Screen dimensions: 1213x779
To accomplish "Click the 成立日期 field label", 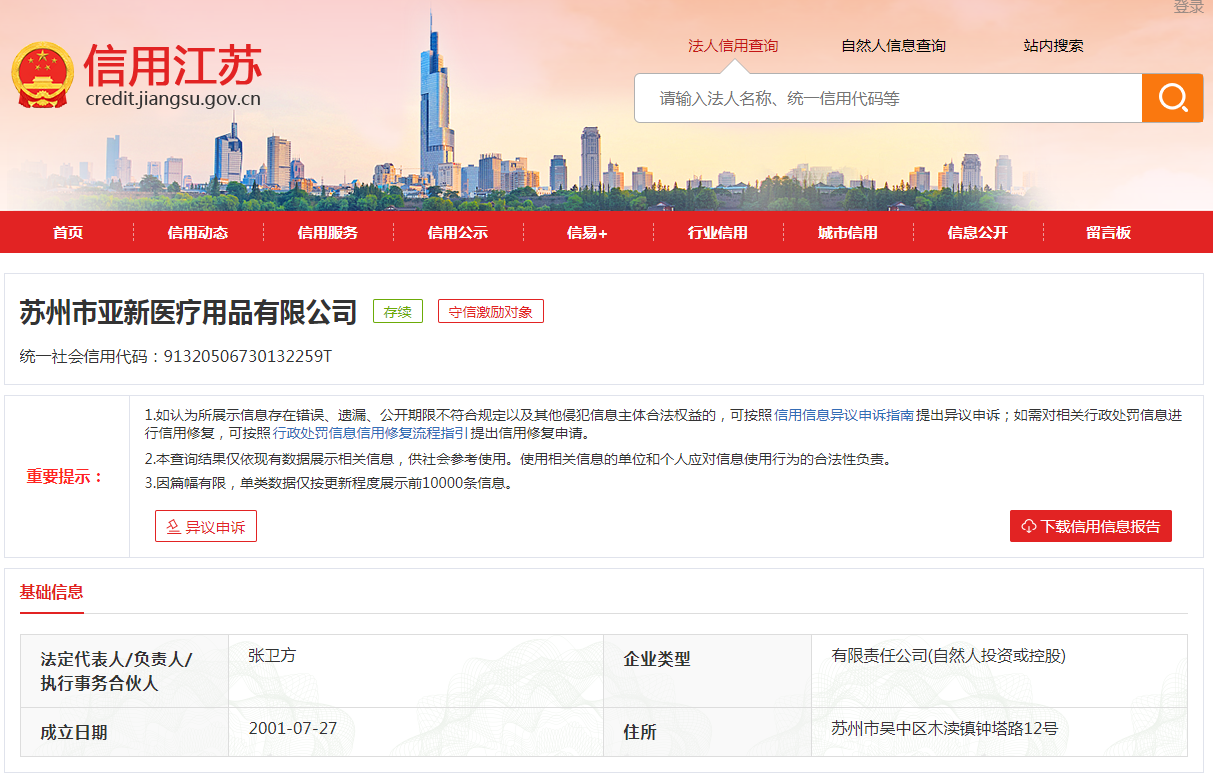I will coord(74,732).
